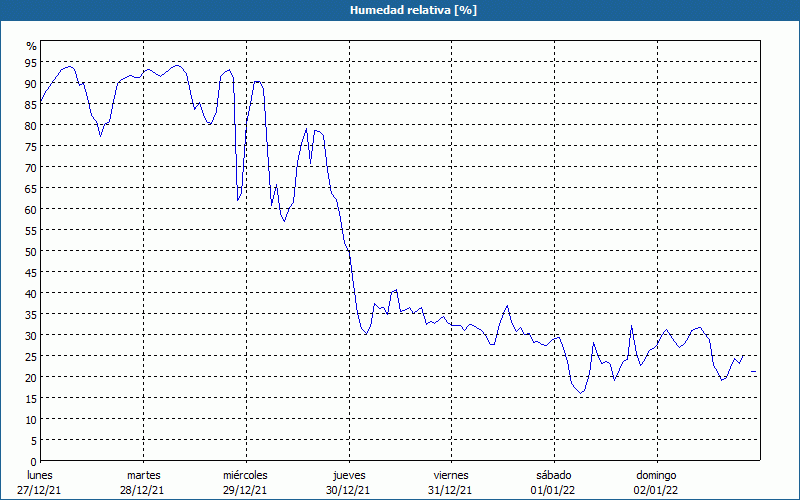Click the 80 y-axis value
This screenshot has height=500, width=800.
[x=31, y=126]
